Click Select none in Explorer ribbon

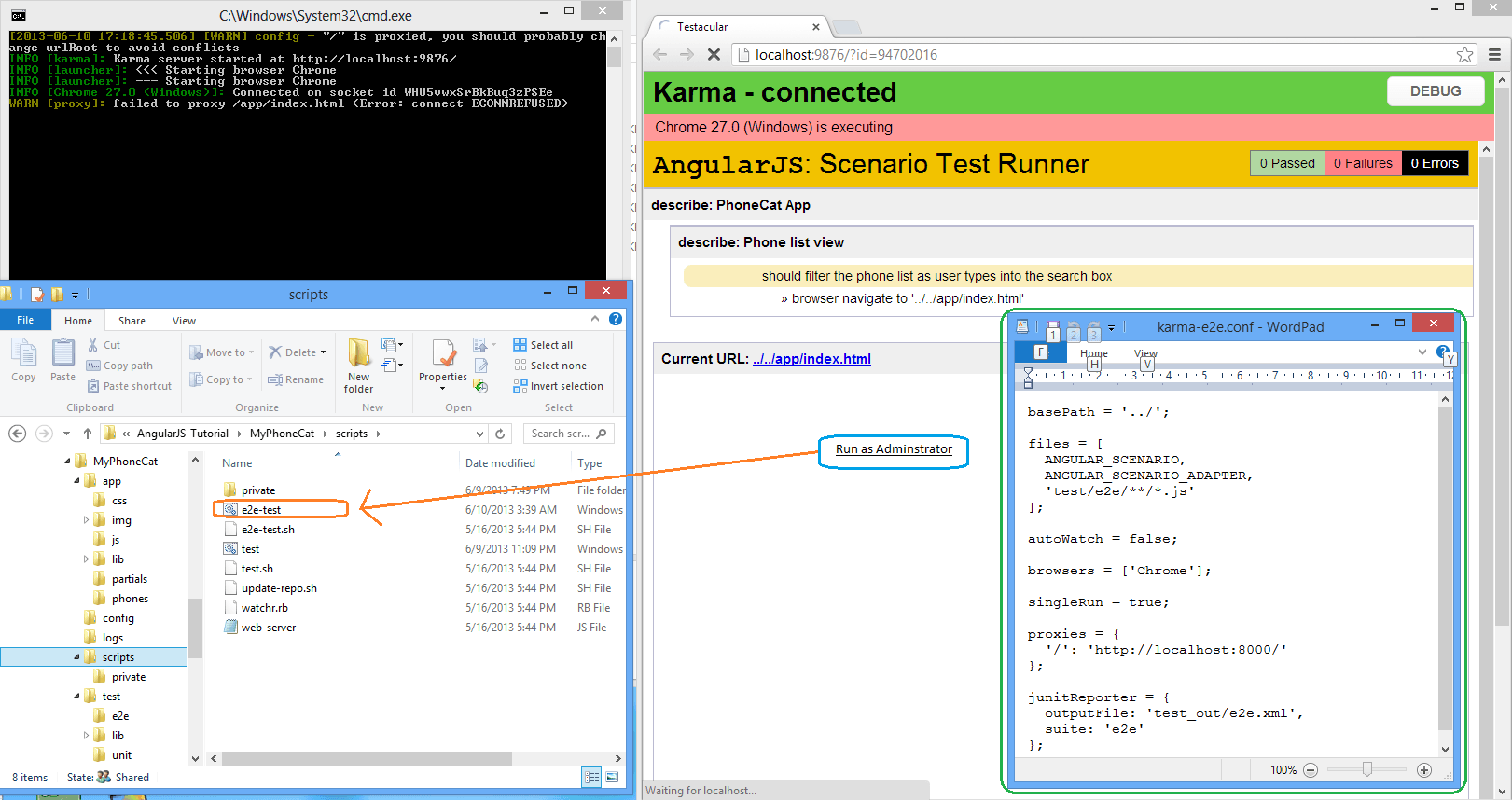549,366
